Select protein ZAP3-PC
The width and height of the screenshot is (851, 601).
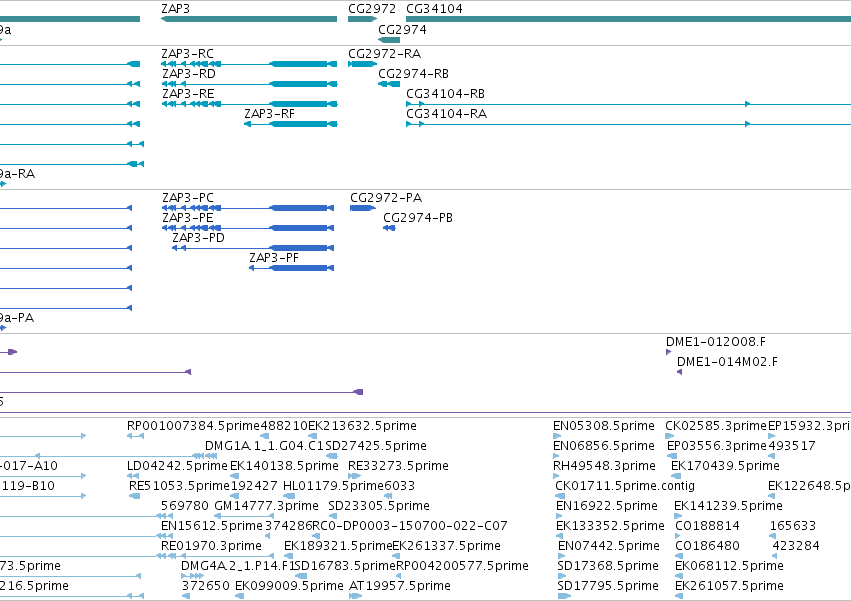coord(188,198)
